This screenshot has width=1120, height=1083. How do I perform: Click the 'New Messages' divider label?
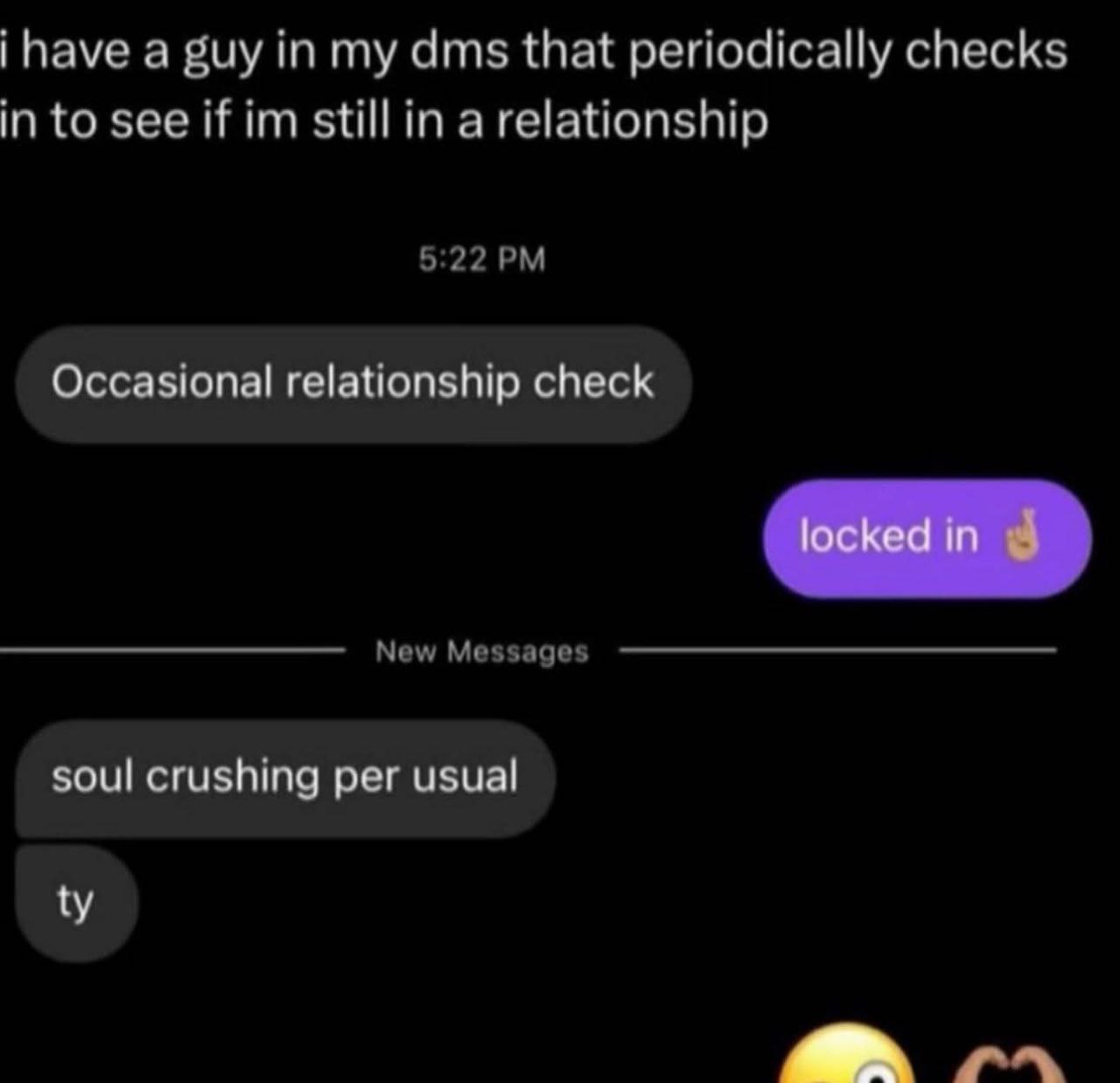pos(482,652)
